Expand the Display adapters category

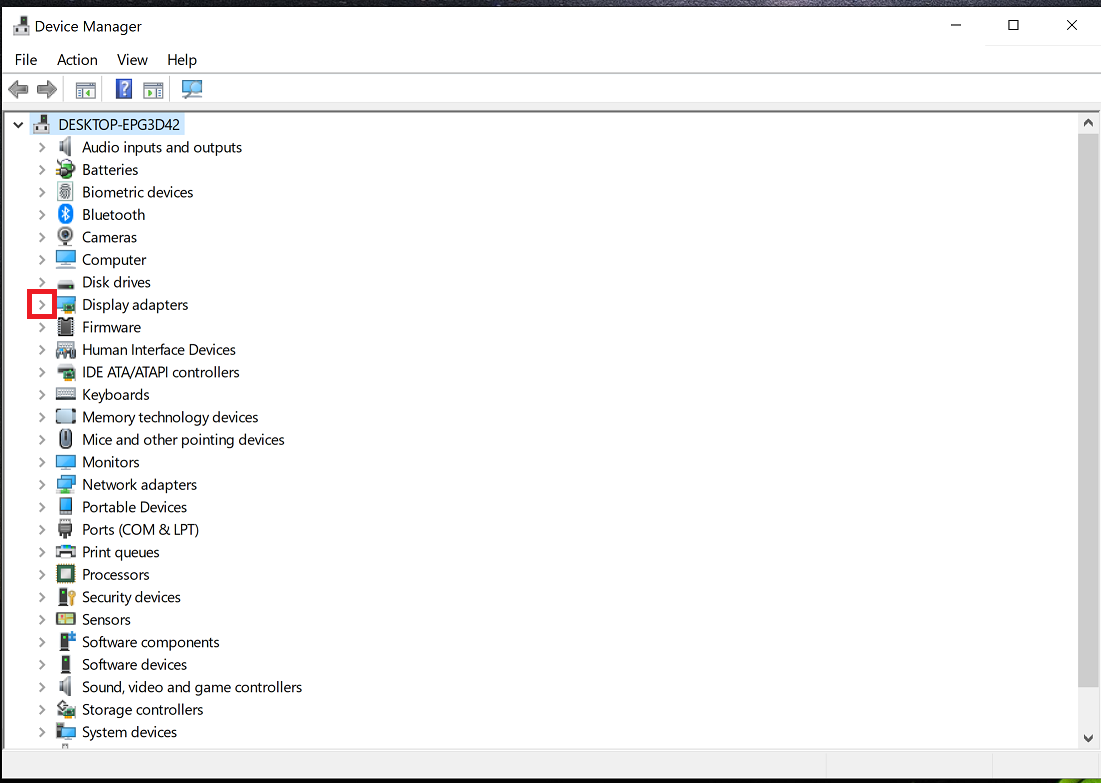click(x=42, y=305)
